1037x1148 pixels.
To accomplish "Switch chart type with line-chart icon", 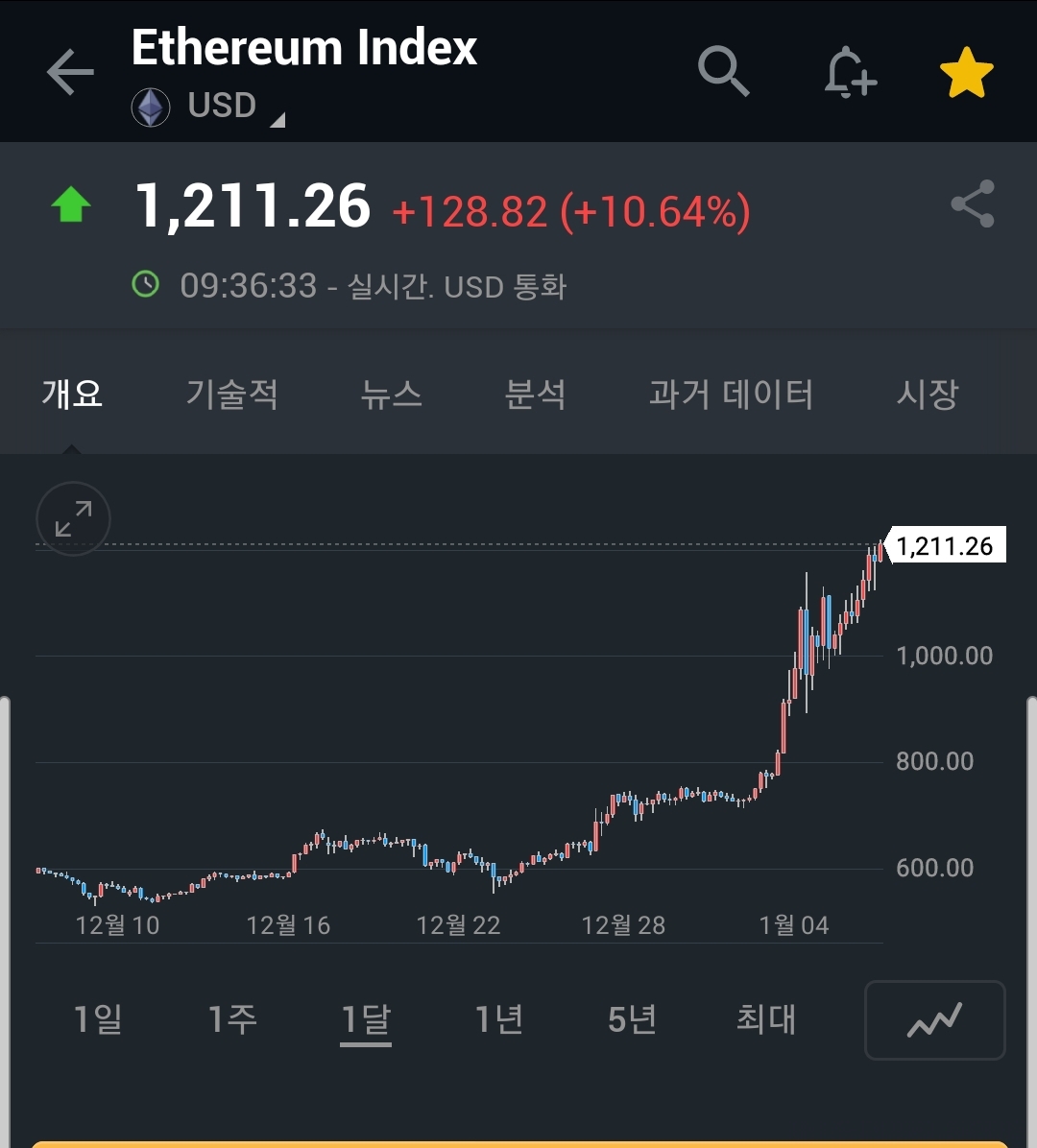I will (934, 1019).
